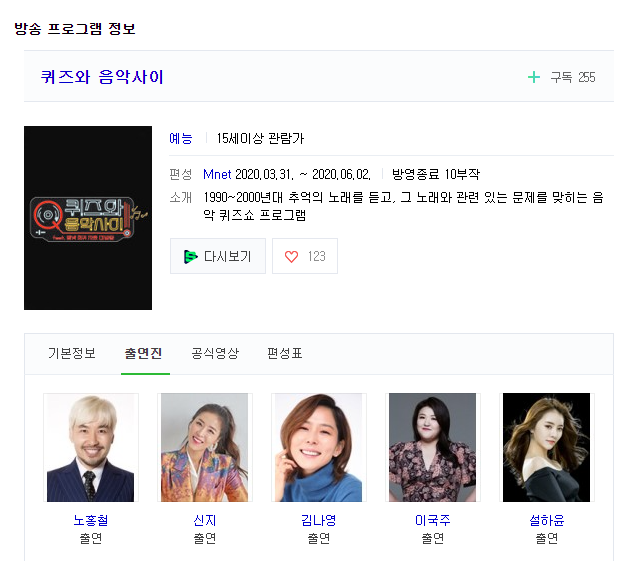Click the 퀴즈와 음악사이 title link
Image resolution: width=637 pixels, height=561 pixels.
(x=102, y=77)
